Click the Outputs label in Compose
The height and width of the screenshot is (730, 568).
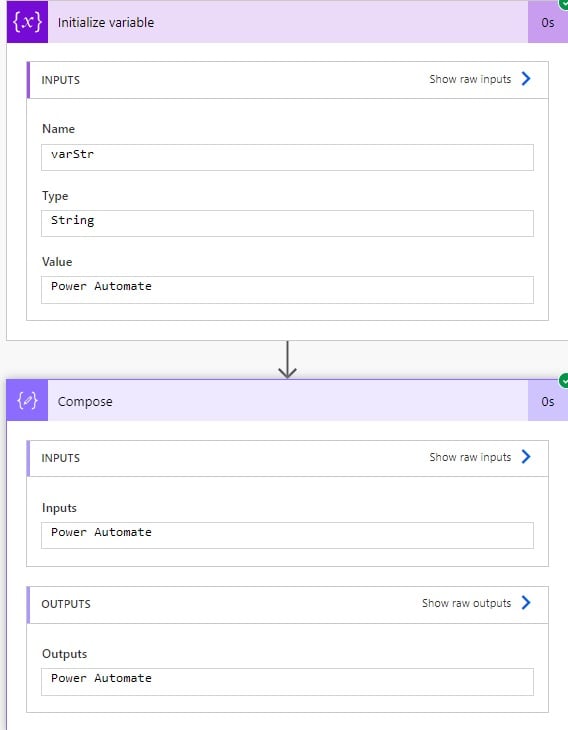pos(64,654)
